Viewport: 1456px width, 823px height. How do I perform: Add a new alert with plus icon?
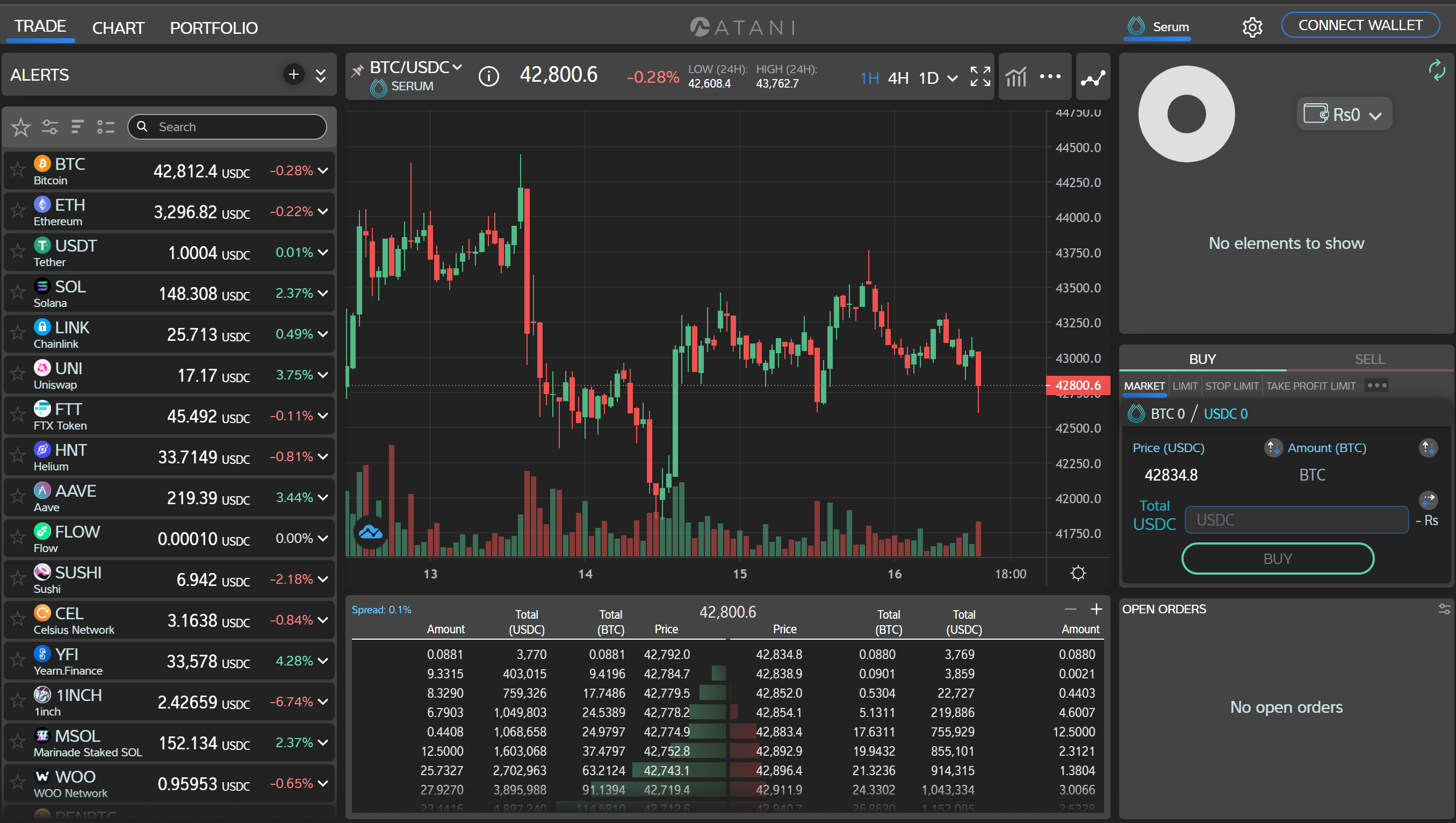293,75
